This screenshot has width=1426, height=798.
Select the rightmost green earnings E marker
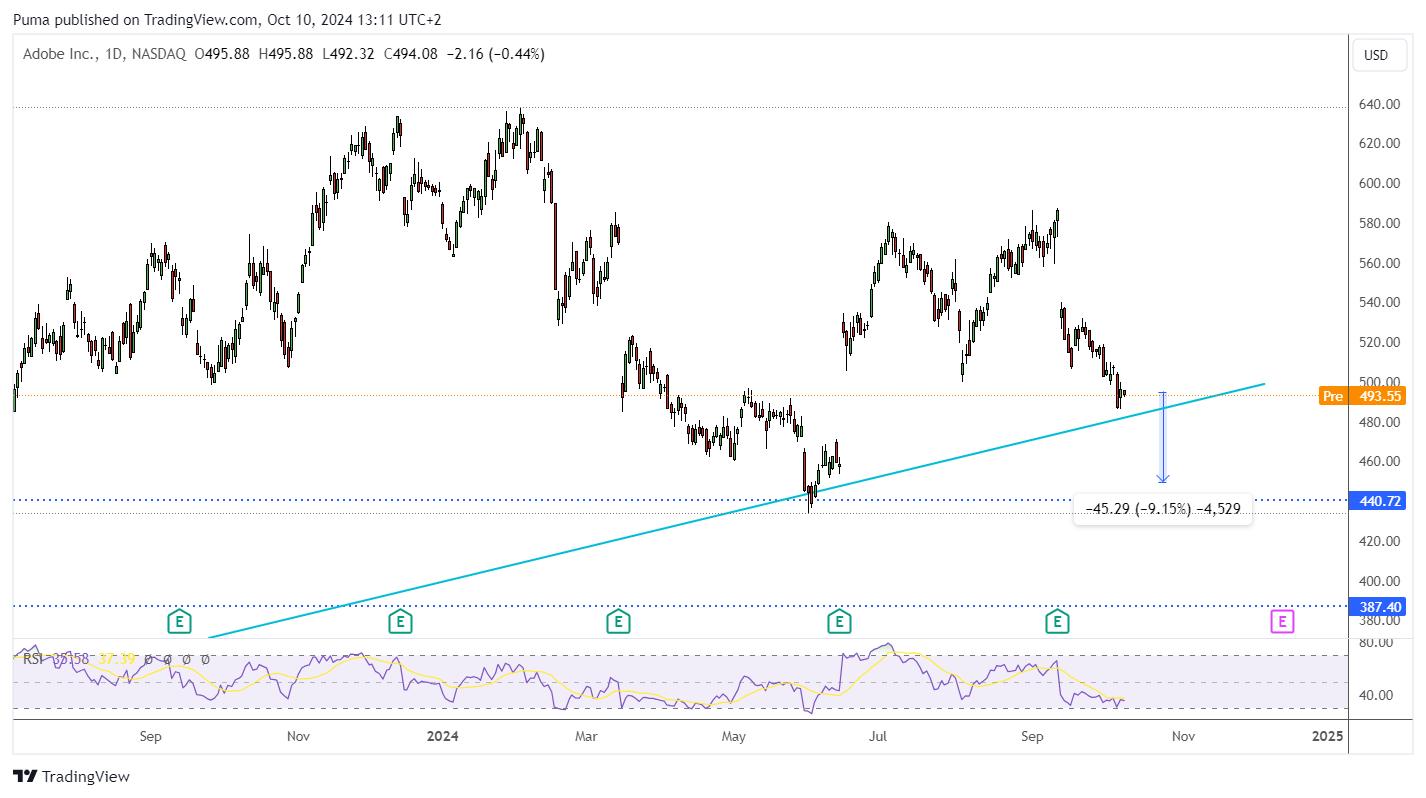[x=1057, y=622]
